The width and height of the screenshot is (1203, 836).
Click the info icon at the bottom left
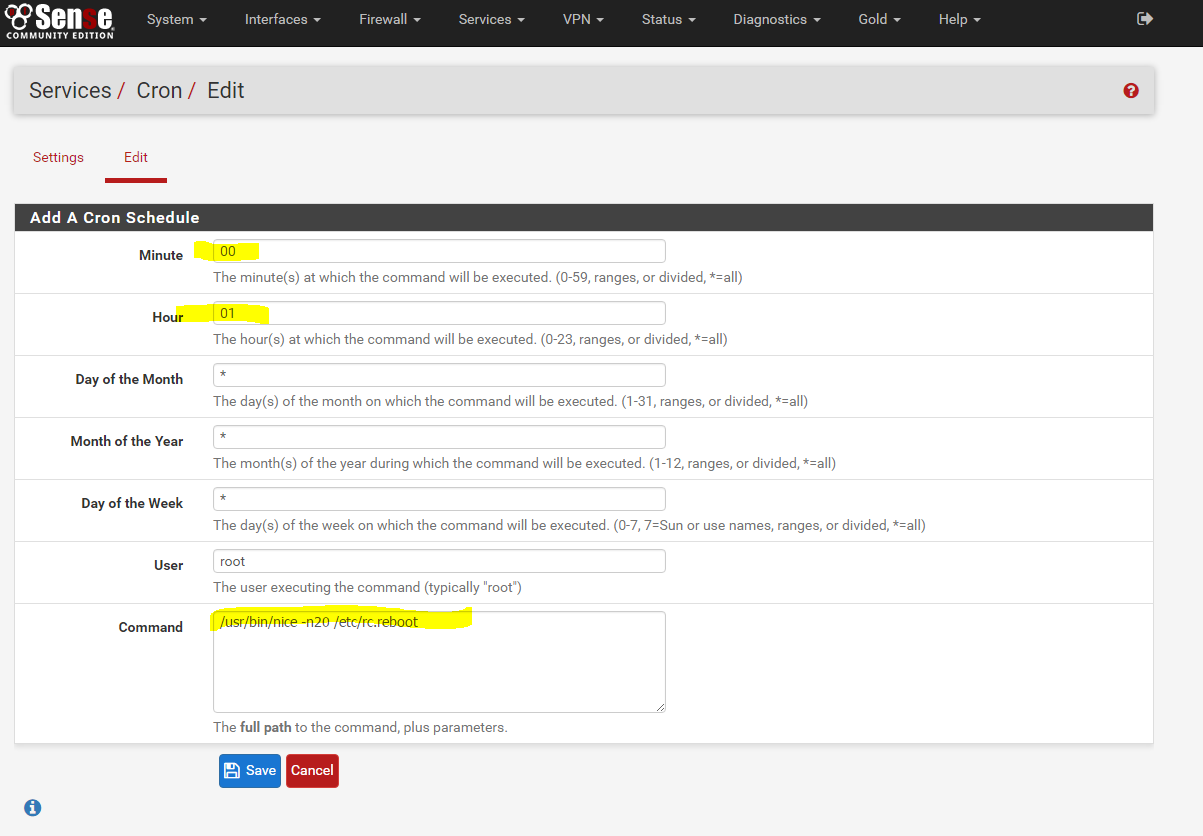(32, 807)
